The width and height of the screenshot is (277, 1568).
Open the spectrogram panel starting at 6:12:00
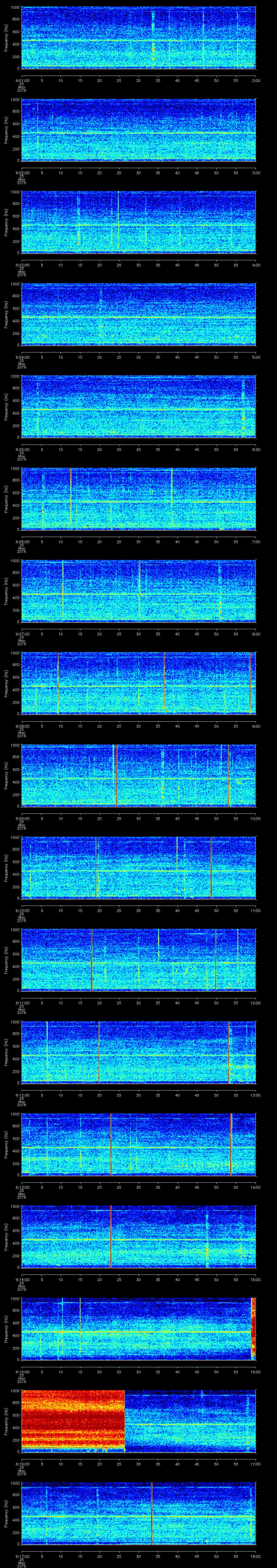click(x=138, y=1052)
